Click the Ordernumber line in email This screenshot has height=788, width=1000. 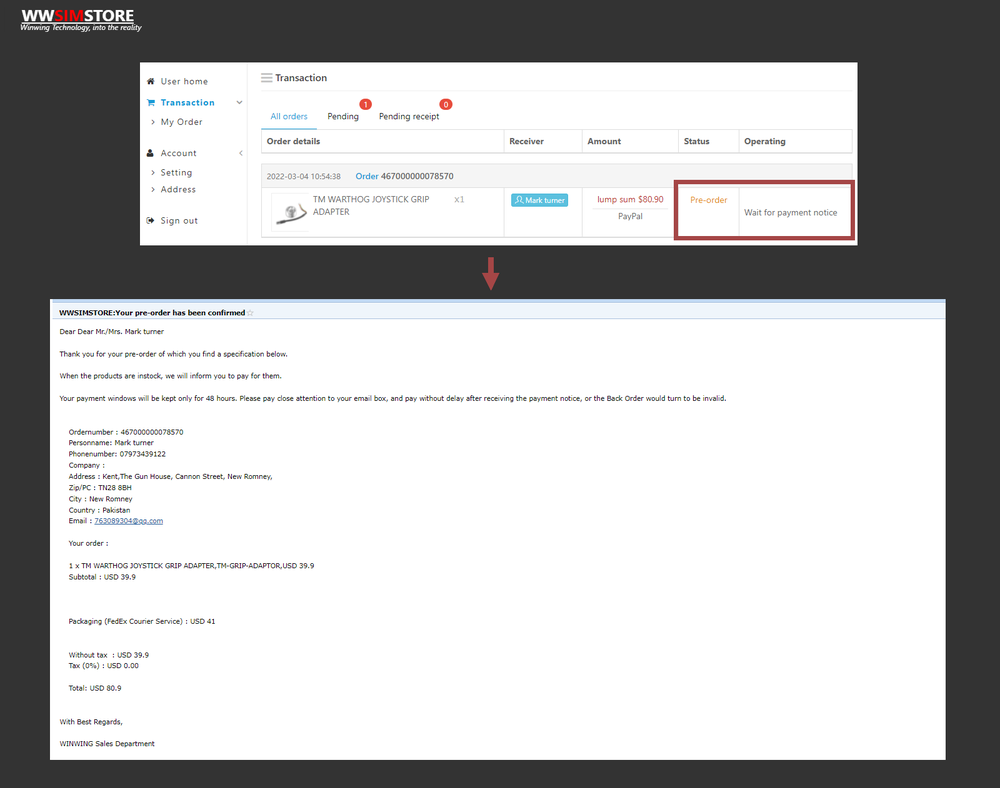pos(126,432)
